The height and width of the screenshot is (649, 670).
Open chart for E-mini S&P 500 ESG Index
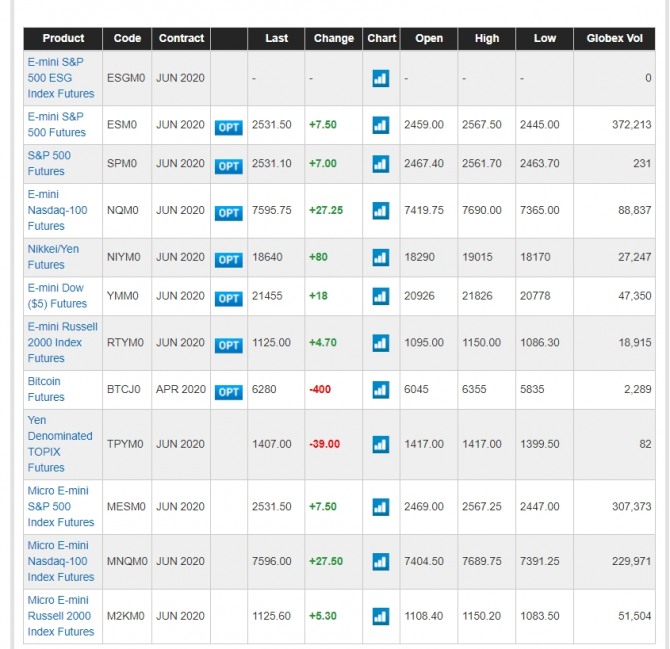pyautogui.click(x=380, y=78)
